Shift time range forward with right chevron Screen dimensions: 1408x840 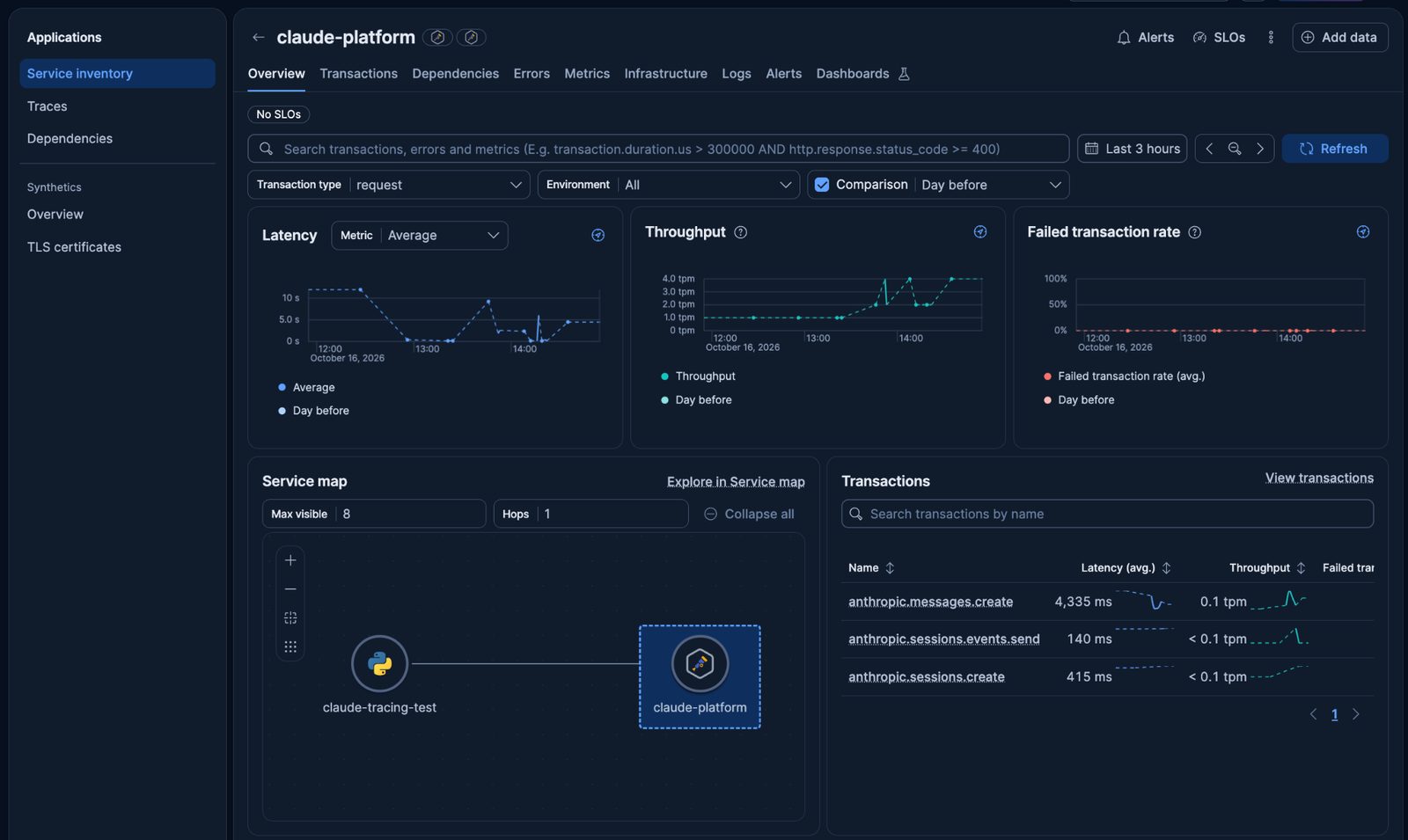(x=1260, y=149)
